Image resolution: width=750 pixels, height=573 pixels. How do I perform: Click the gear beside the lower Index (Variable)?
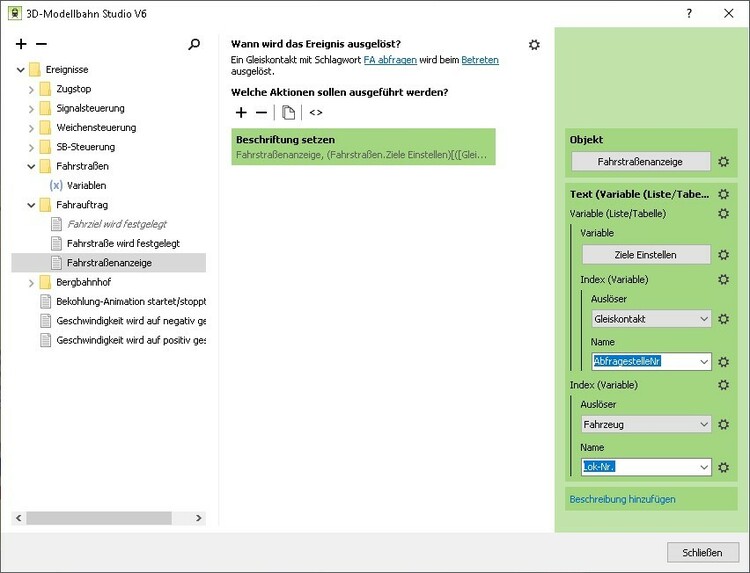tap(724, 385)
